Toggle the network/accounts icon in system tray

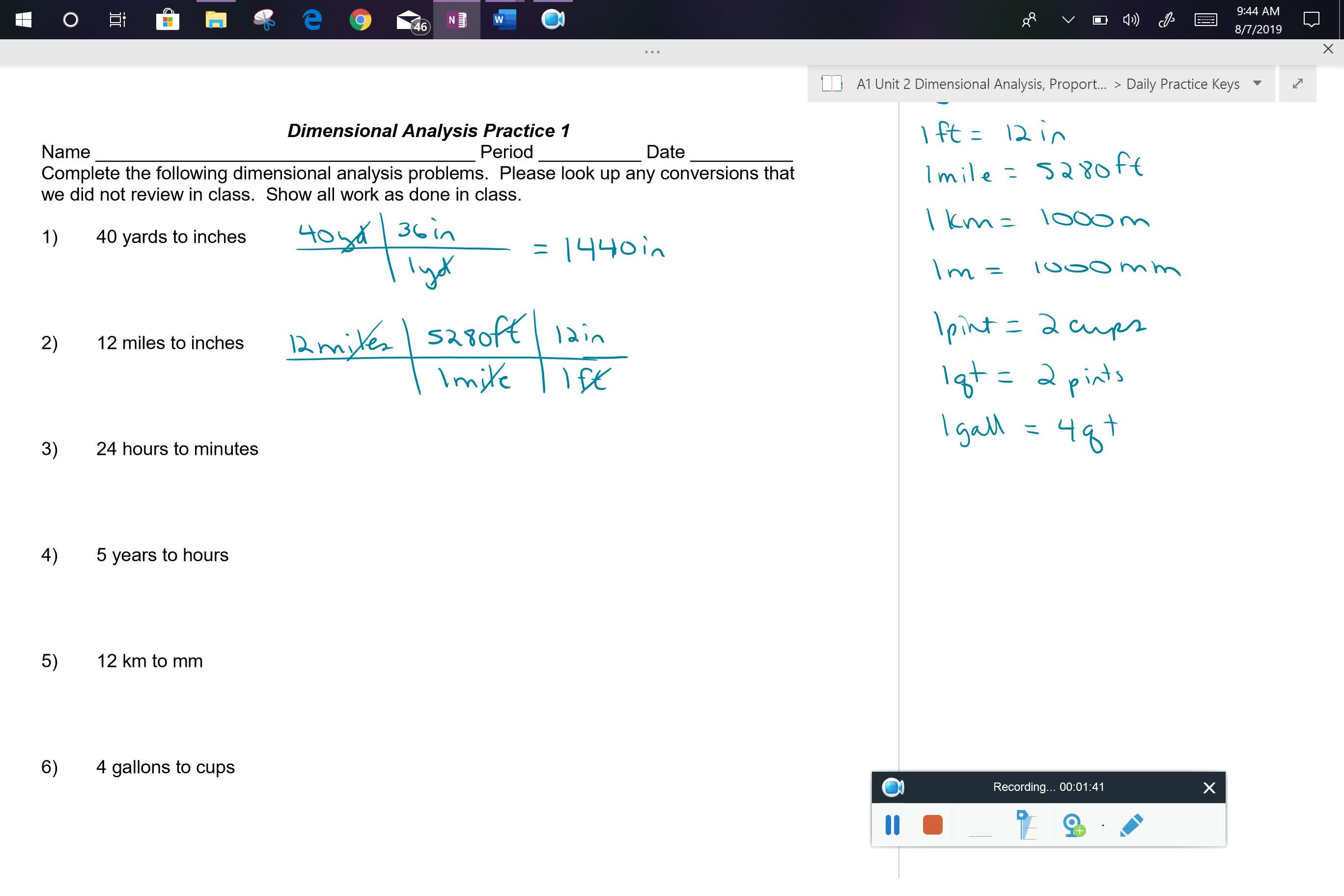(x=1024, y=19)
